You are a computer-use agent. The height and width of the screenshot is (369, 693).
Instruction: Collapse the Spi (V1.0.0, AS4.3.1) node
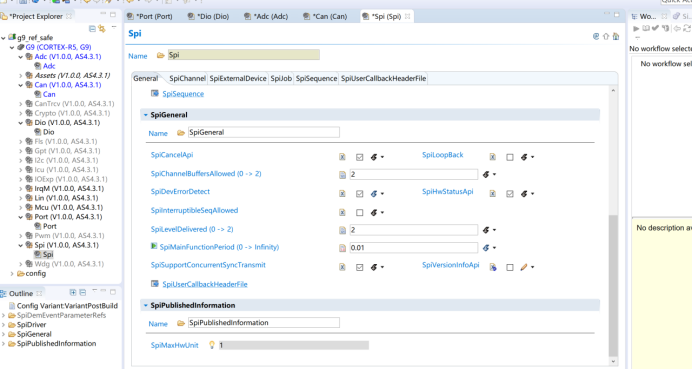(x=20, y=245)
